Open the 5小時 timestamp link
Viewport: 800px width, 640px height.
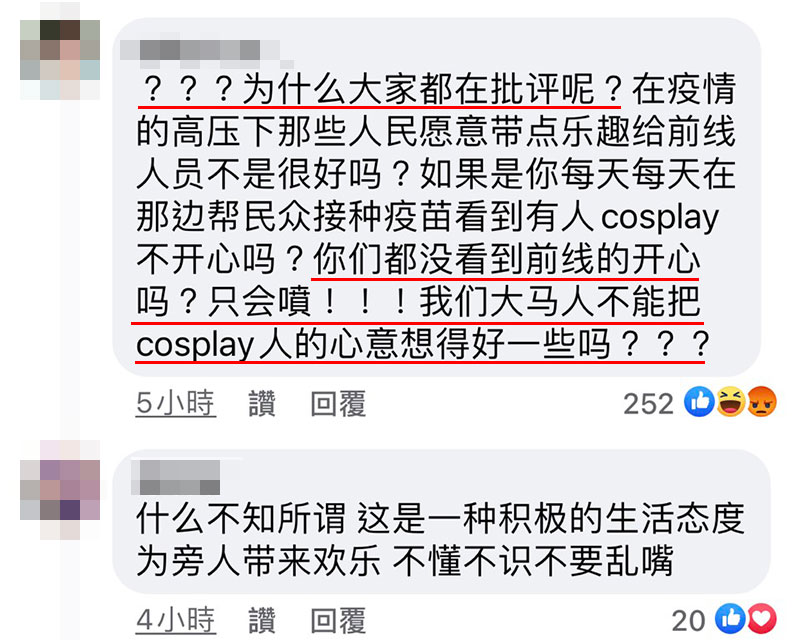[176, 403]
